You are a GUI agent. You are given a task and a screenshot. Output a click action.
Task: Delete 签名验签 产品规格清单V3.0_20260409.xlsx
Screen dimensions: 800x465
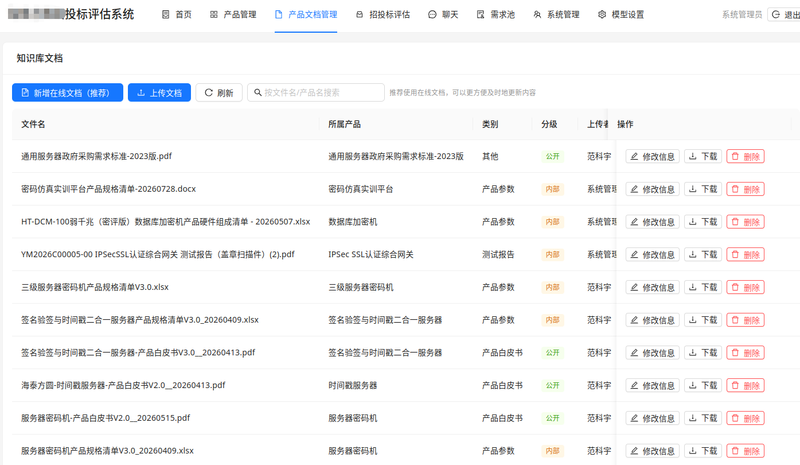[x=745, y=320]
